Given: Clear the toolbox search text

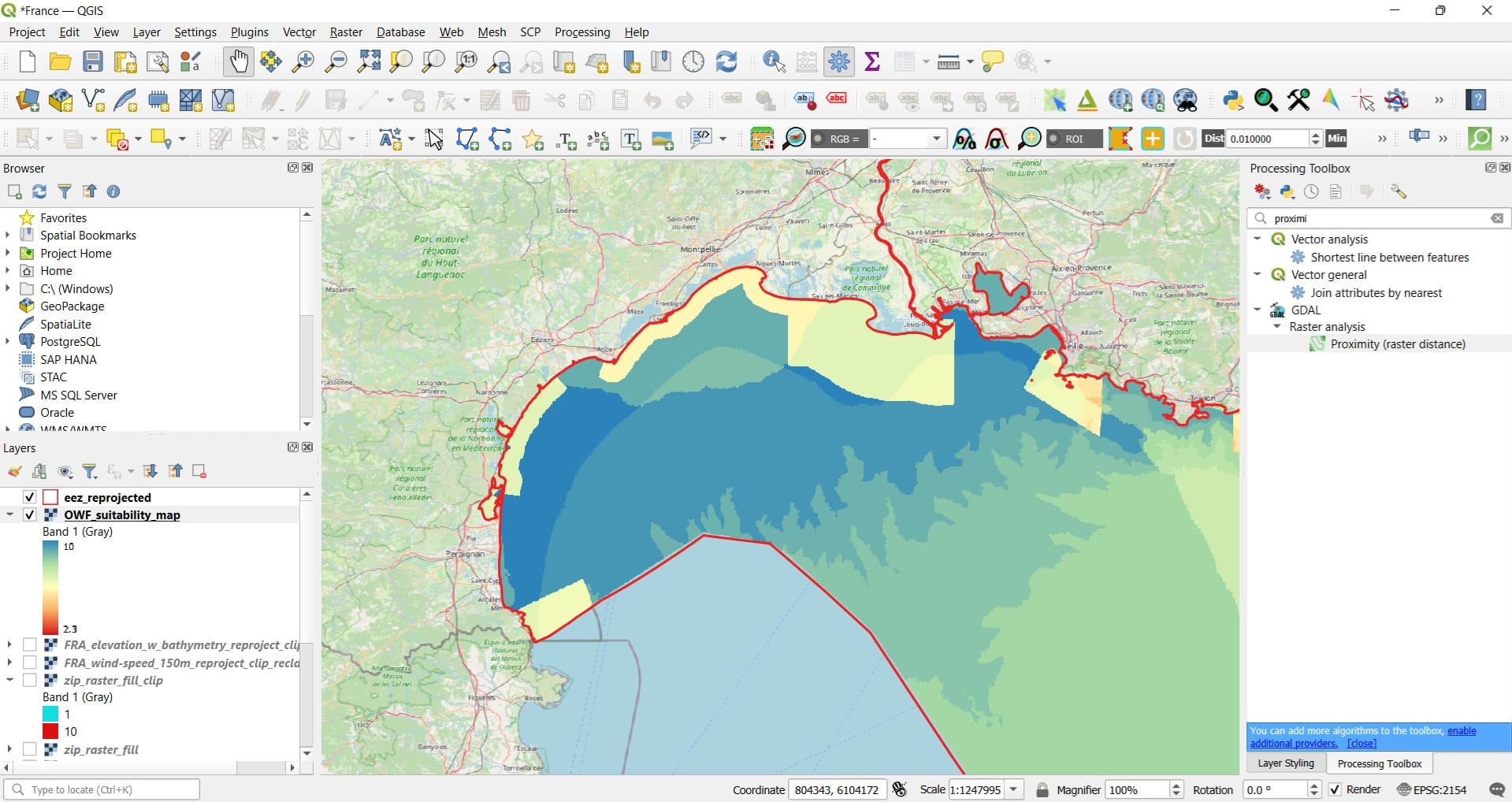Looking at the screenshot, I should pos(1497,218).
